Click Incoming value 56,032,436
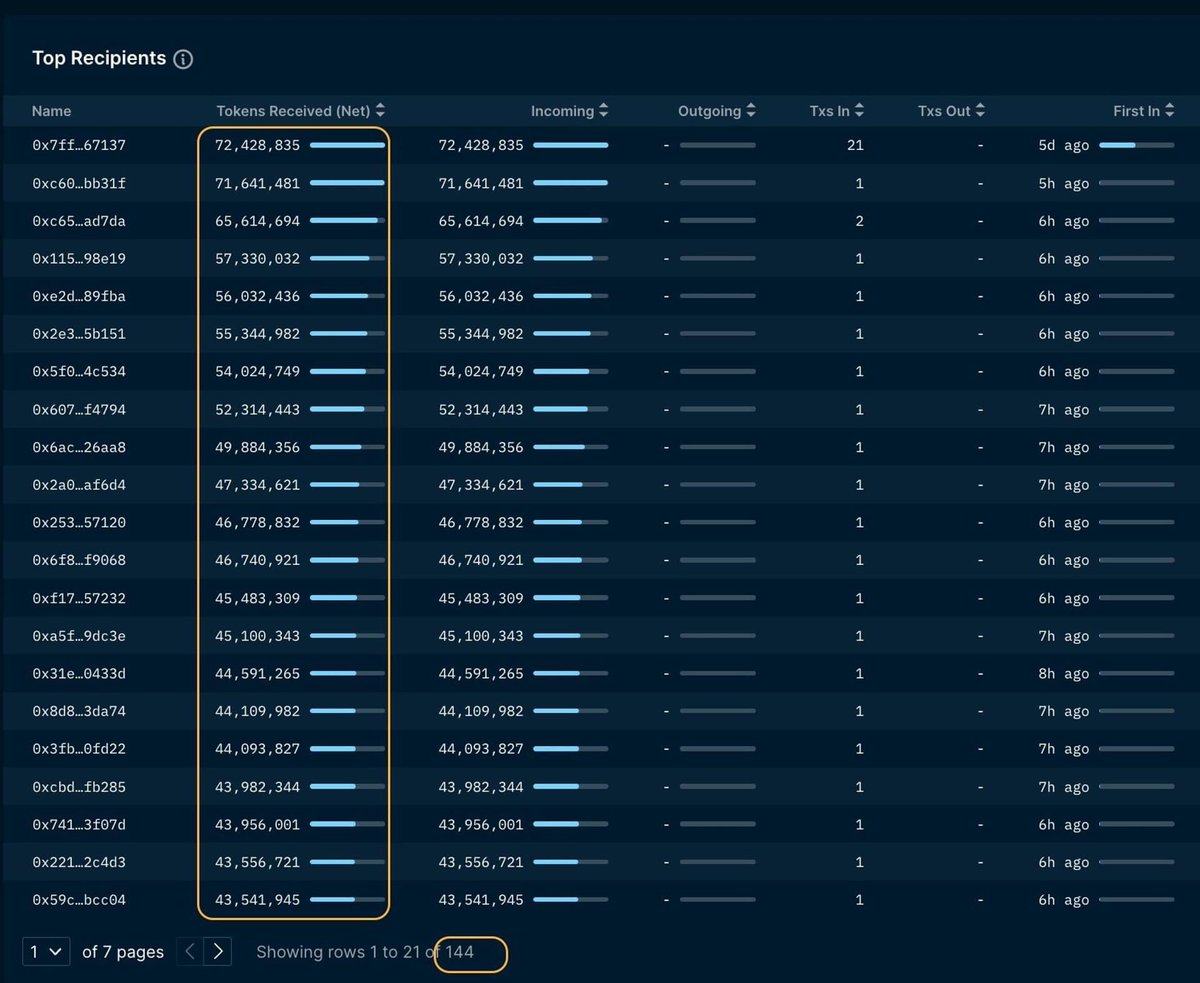 481,296
